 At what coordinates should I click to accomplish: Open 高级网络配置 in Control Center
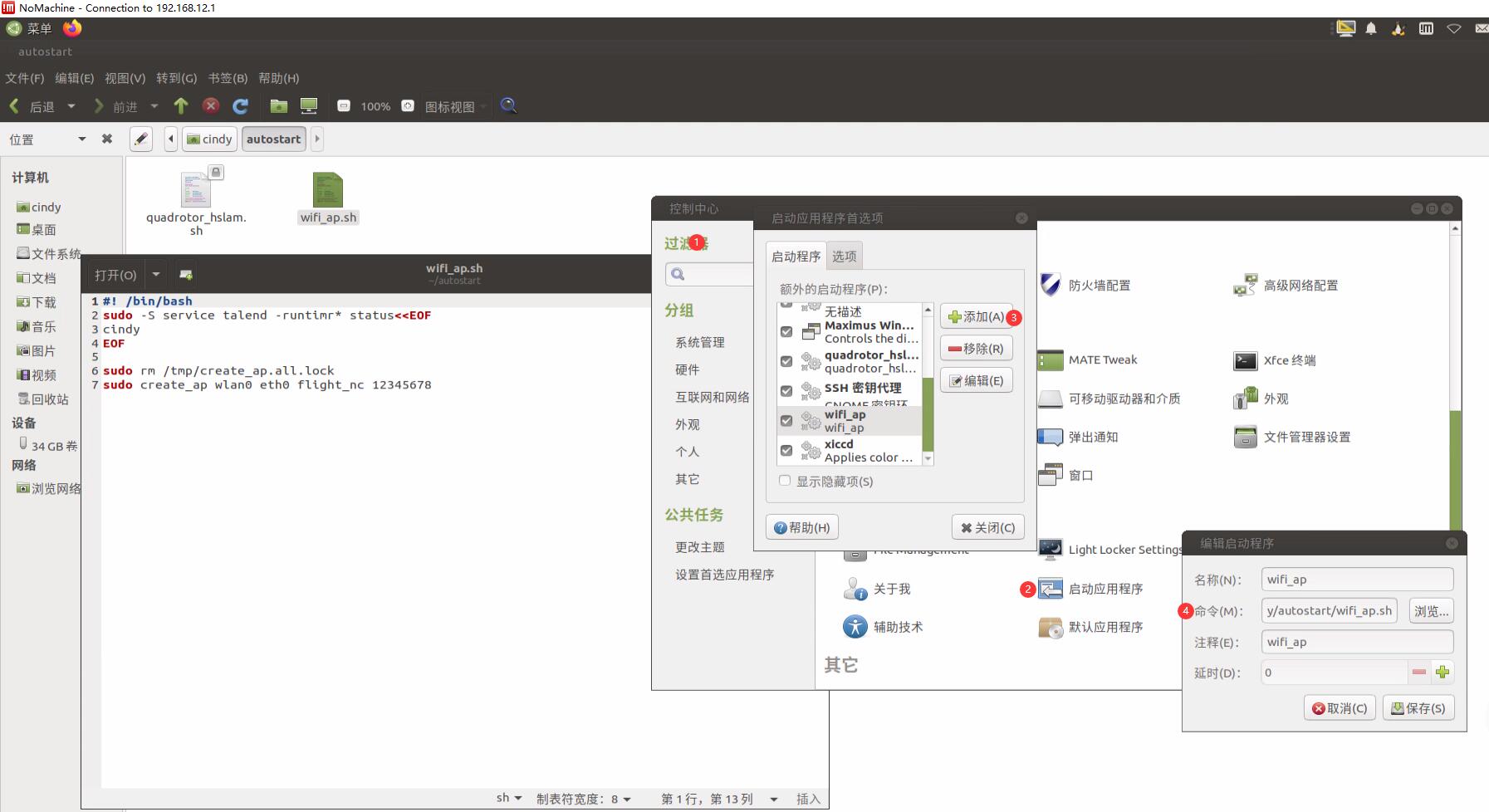1286,285
